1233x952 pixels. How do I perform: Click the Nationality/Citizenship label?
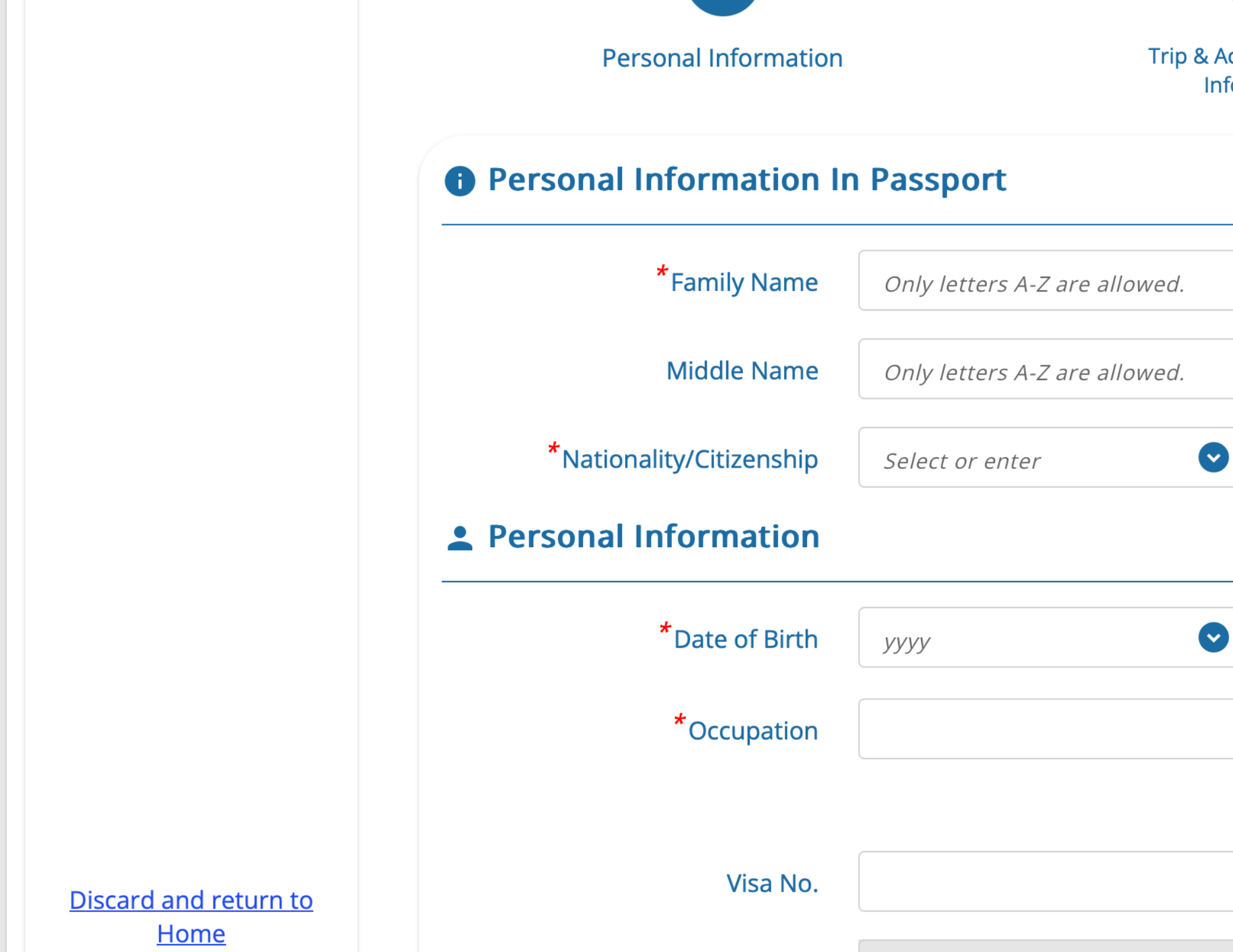(690, 460)
